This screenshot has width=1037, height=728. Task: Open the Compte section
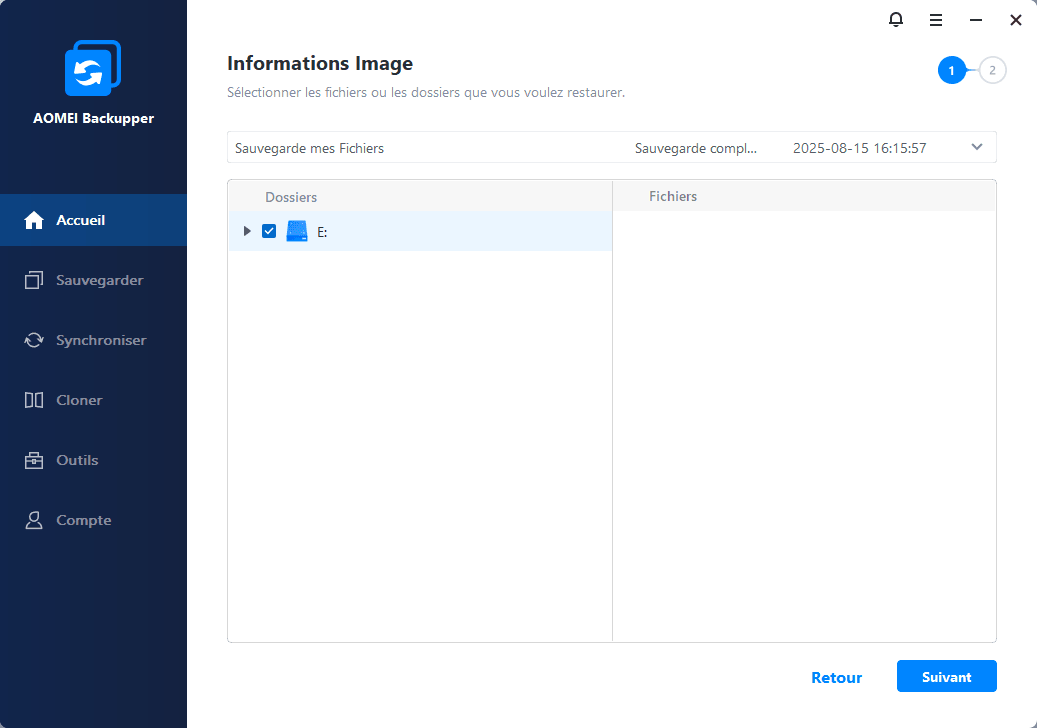[93, 520]
